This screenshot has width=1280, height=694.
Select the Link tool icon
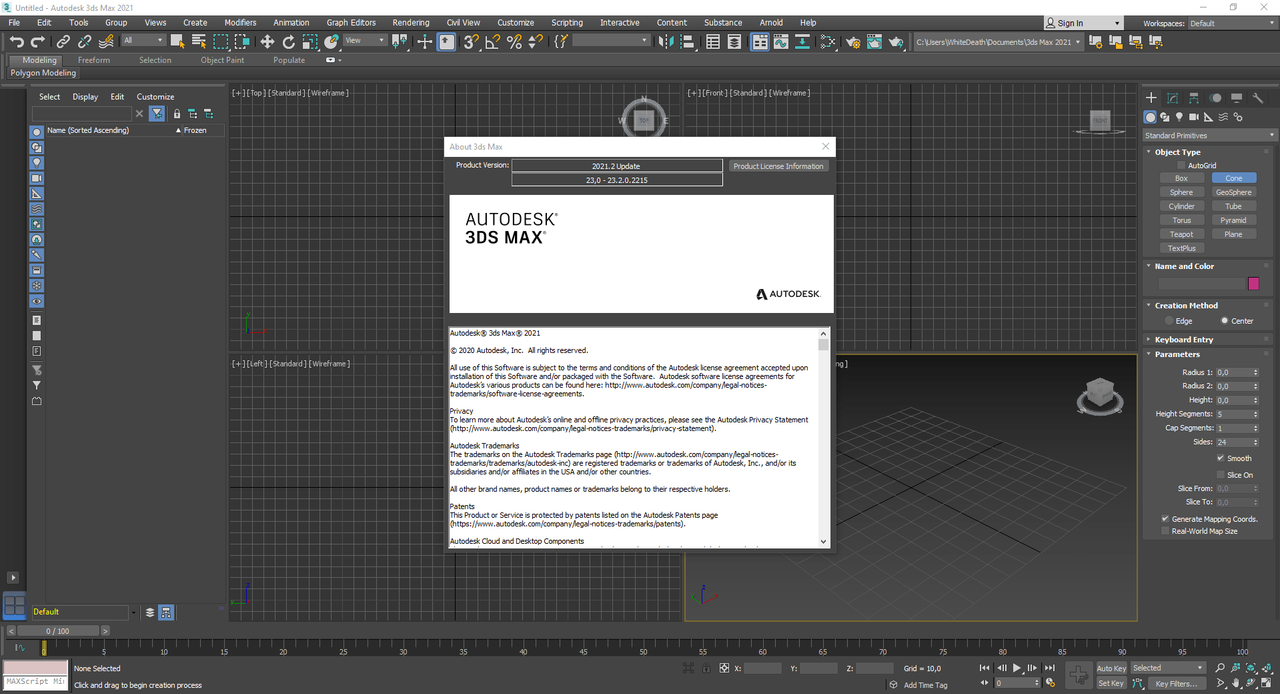(x=63, y=41)
